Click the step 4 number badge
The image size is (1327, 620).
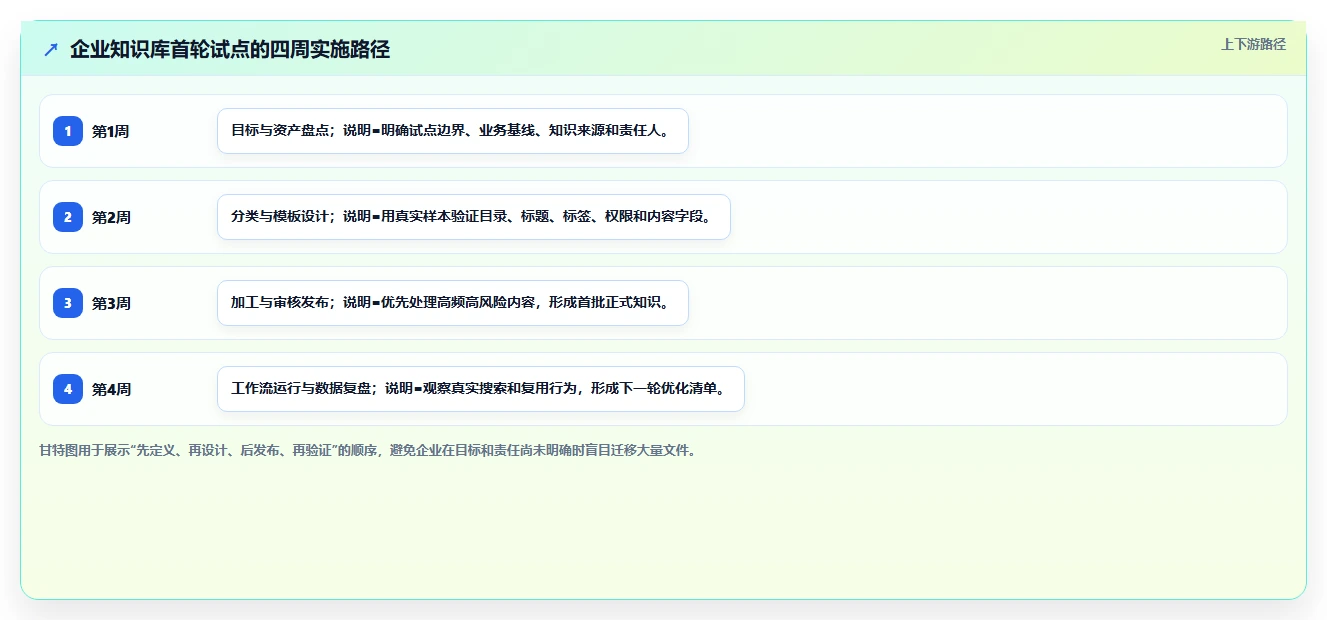coord(68,389)
